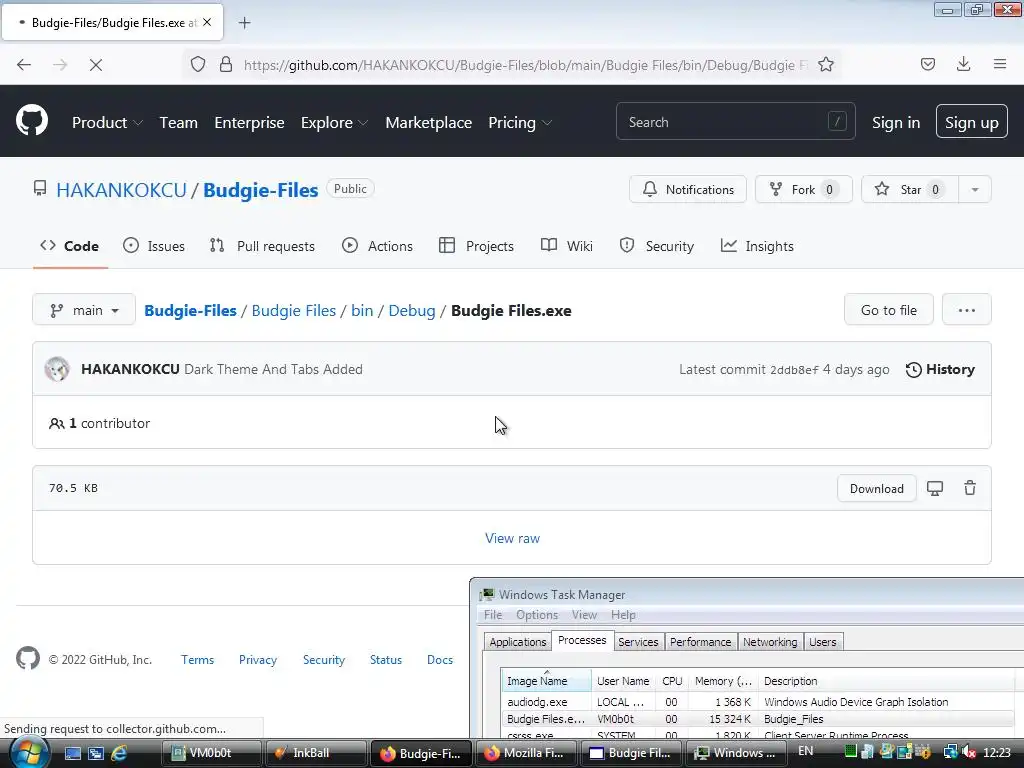Open a new browser tab with plus
The image size is (1024, 768).
(x=244, y=23)
